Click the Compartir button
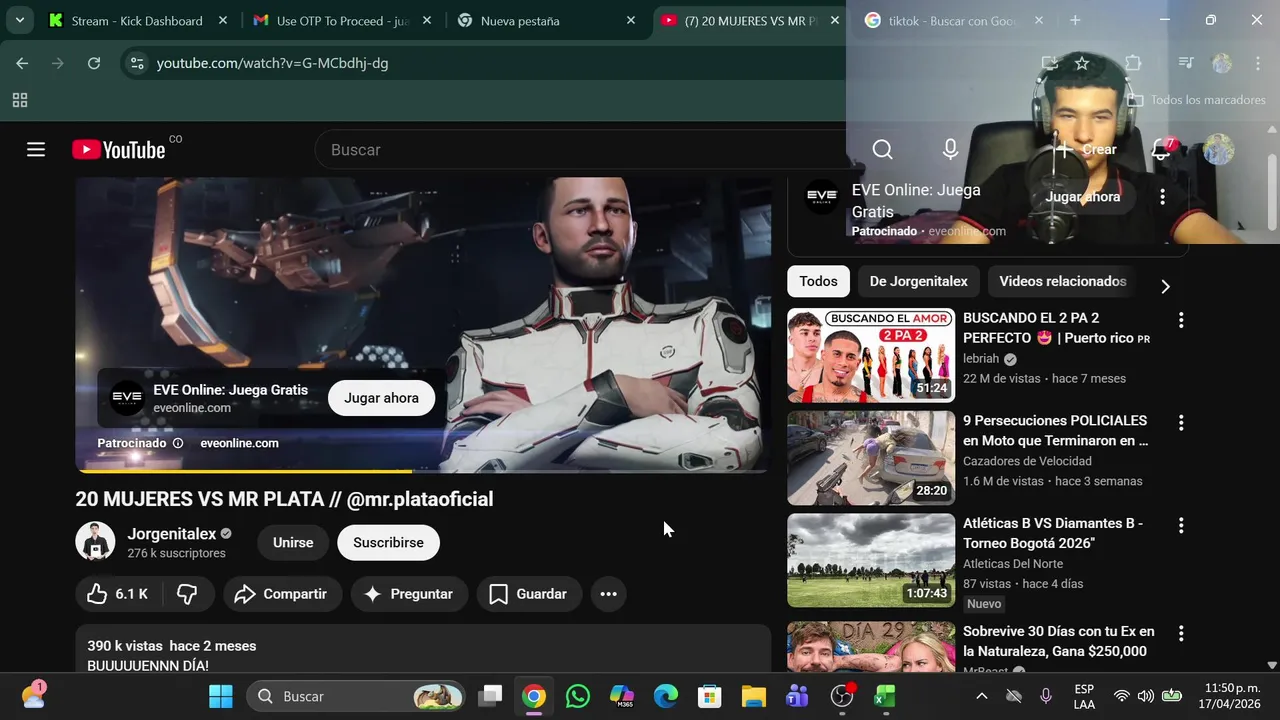This screenshot has height=720, width=1280. [x=282, y=594]
